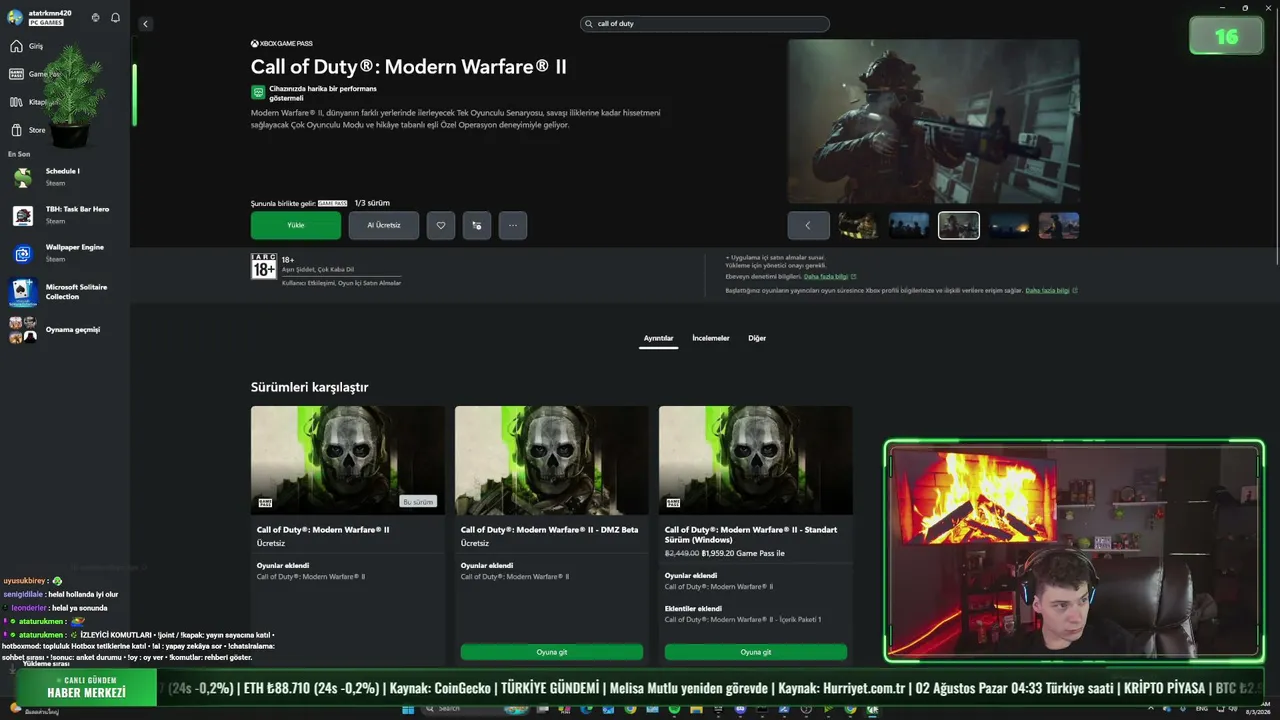Switch to the Ayrıntılar tab
The width and height of the screenshot is (1280, 720).
pos(658,338)
